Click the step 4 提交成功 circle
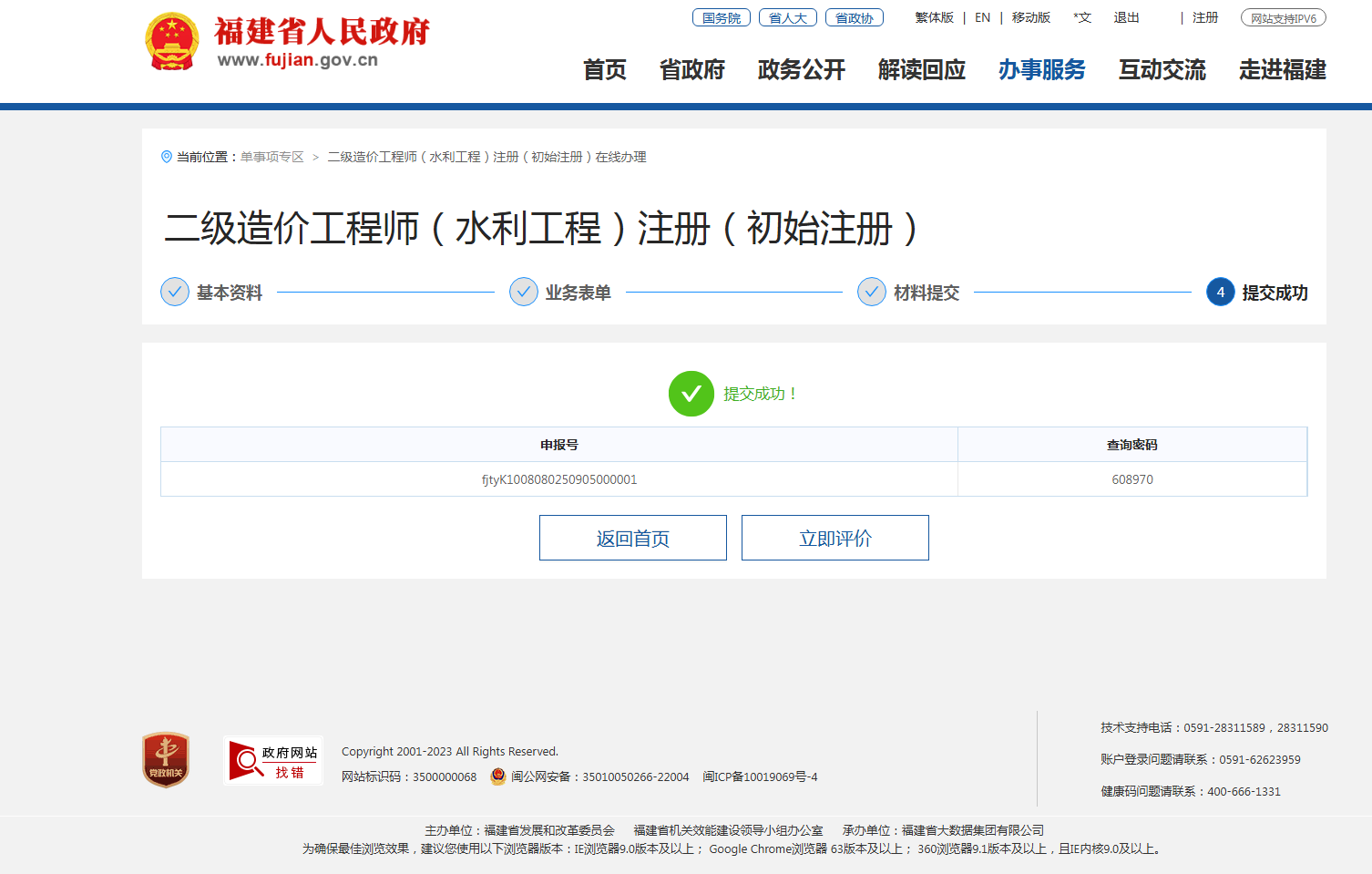The image size is (1372, 874). point(1221,292)
